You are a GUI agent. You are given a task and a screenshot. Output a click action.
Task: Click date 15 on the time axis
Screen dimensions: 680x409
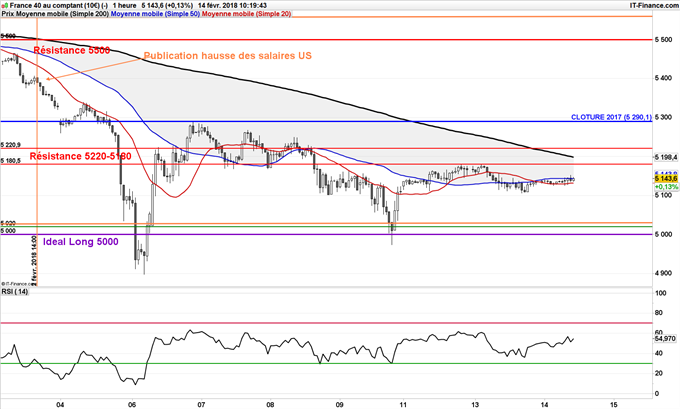614,405
